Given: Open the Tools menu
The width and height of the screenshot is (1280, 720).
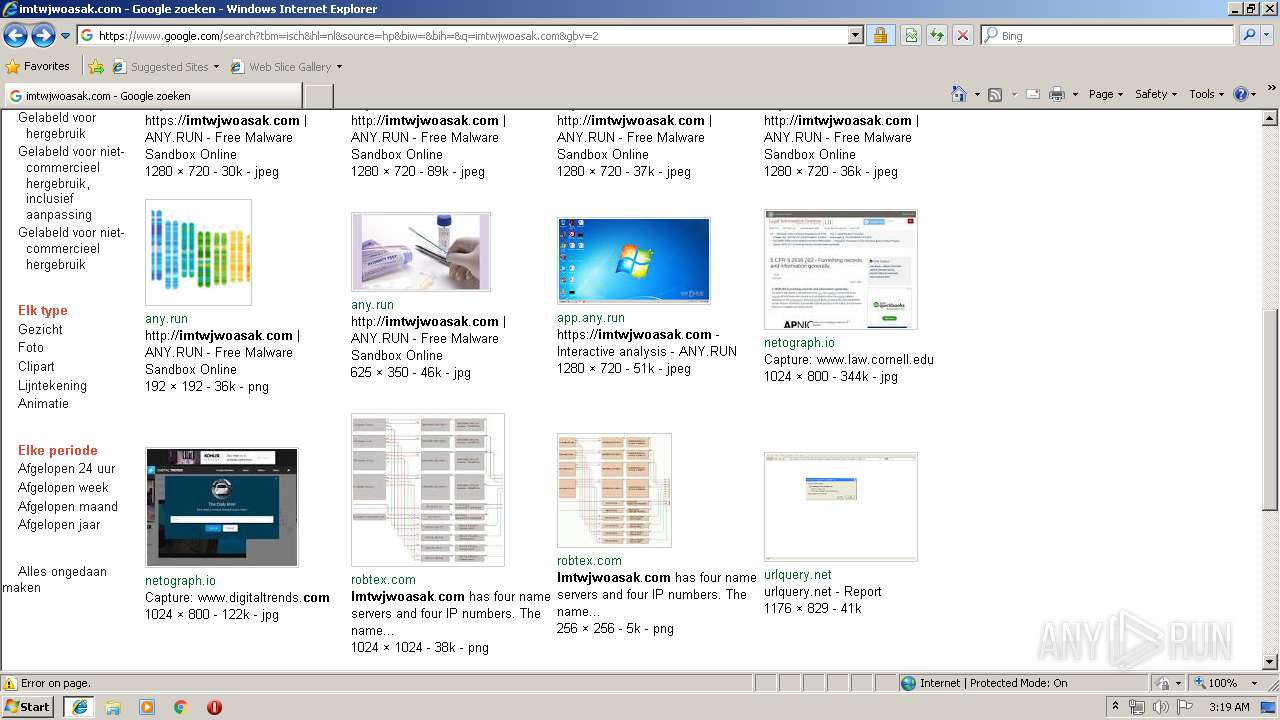Looking at the screenshot, I should coord(1207,94).
